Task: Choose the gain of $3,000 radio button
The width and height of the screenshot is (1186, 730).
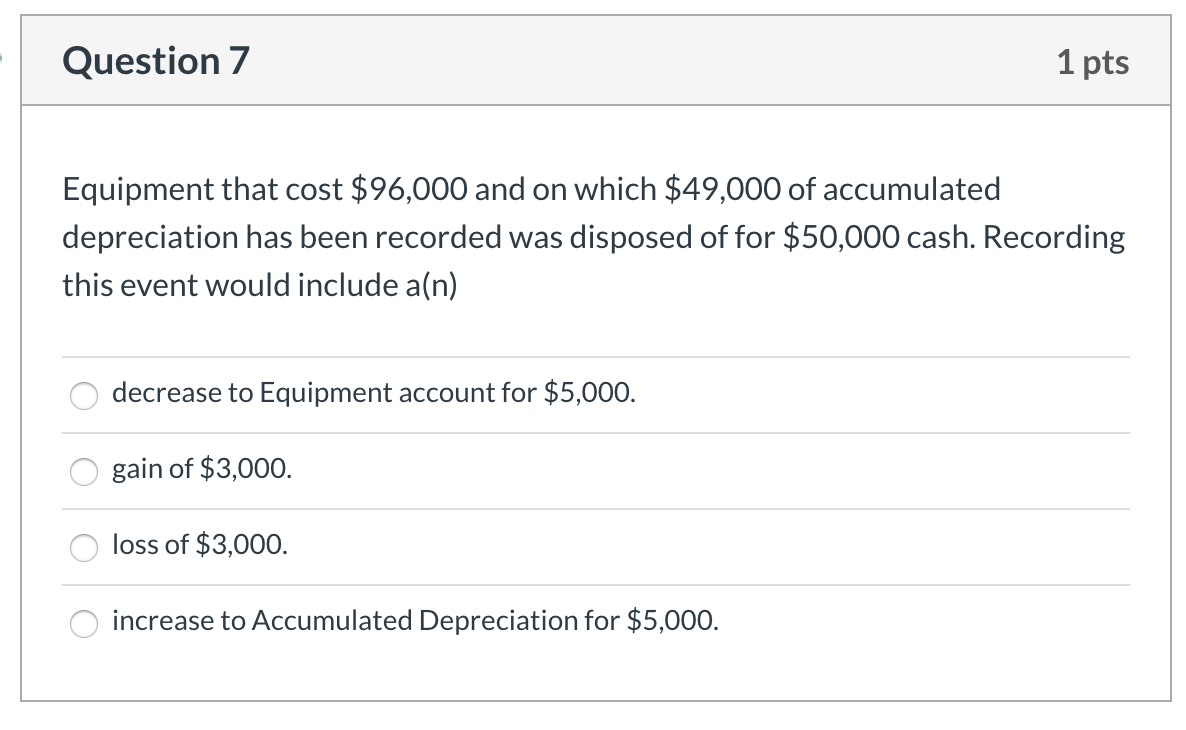Action: pos(84,471)
